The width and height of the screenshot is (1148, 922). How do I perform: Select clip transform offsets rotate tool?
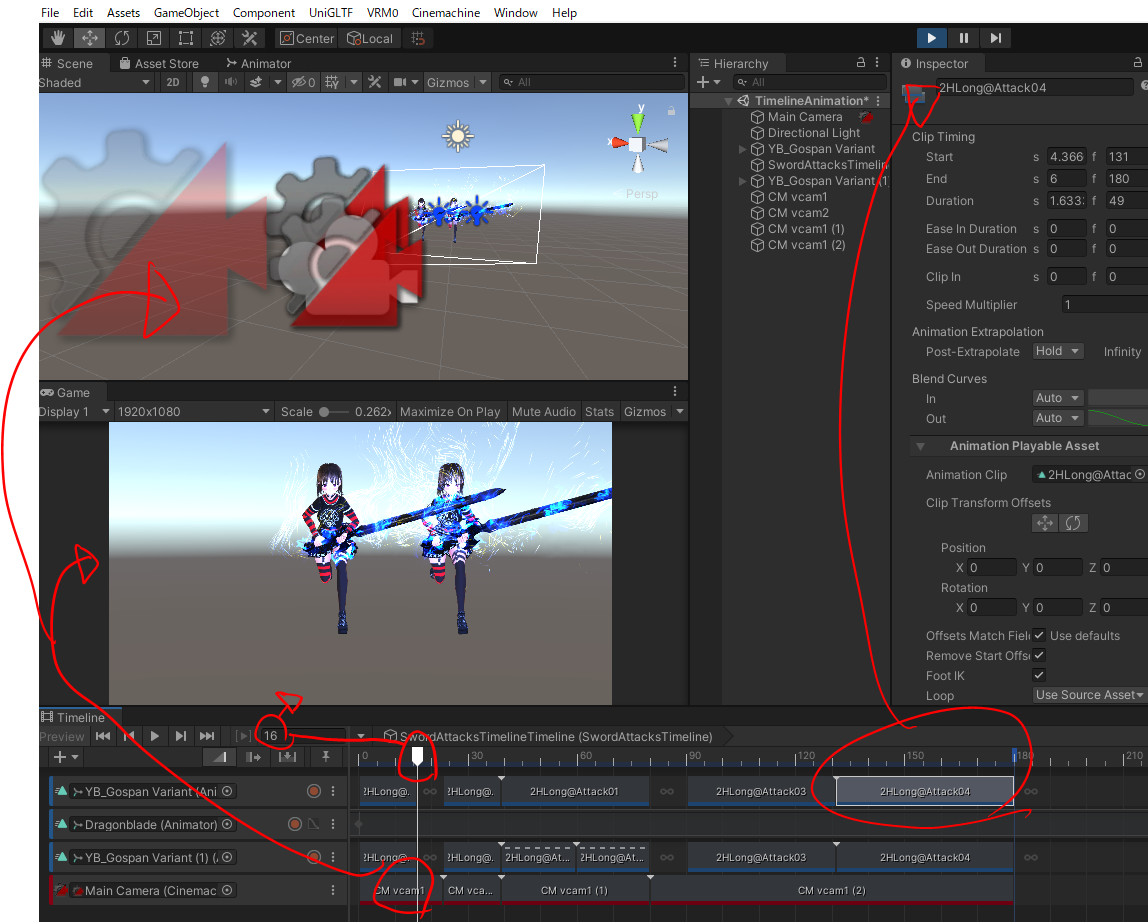coord(1073,523)
